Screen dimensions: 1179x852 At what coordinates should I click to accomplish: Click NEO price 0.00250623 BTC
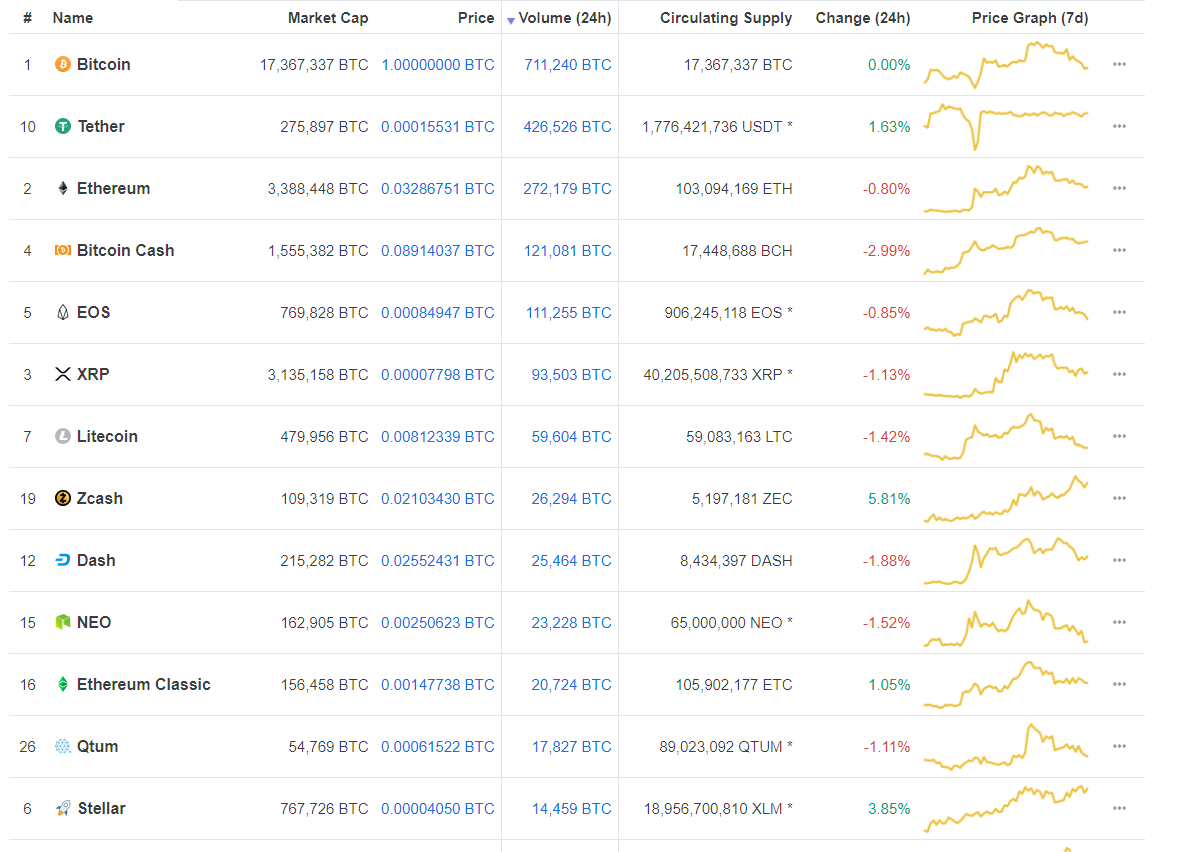click(x=438, y=623)
